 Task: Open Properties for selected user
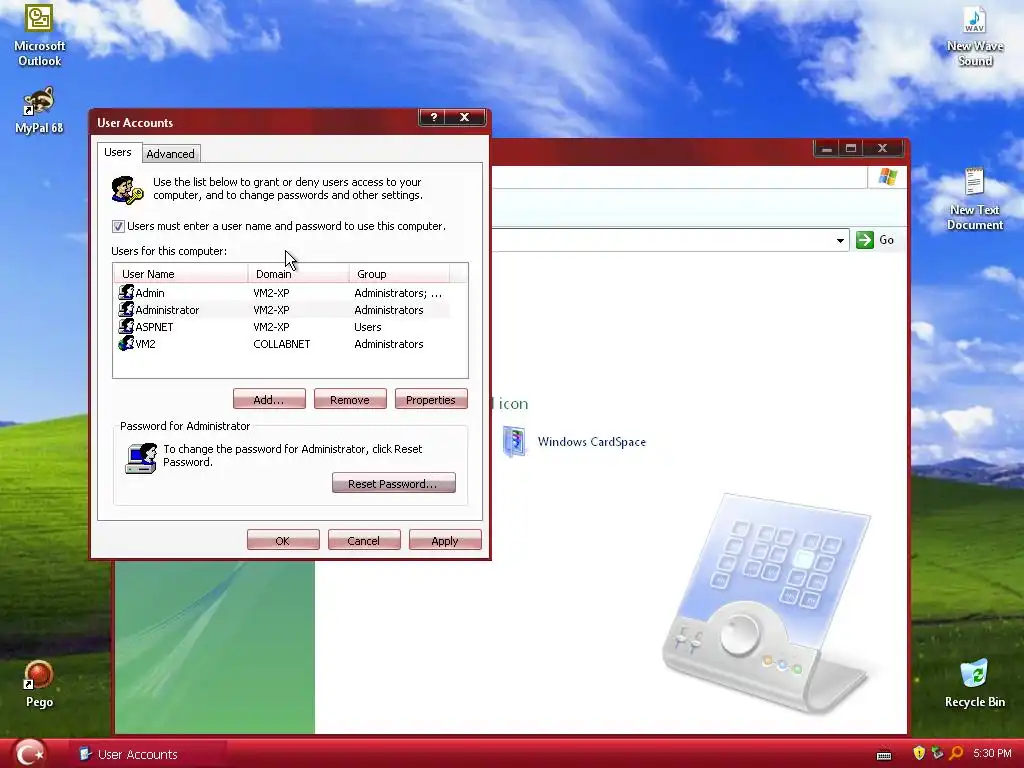coord(431,399)
